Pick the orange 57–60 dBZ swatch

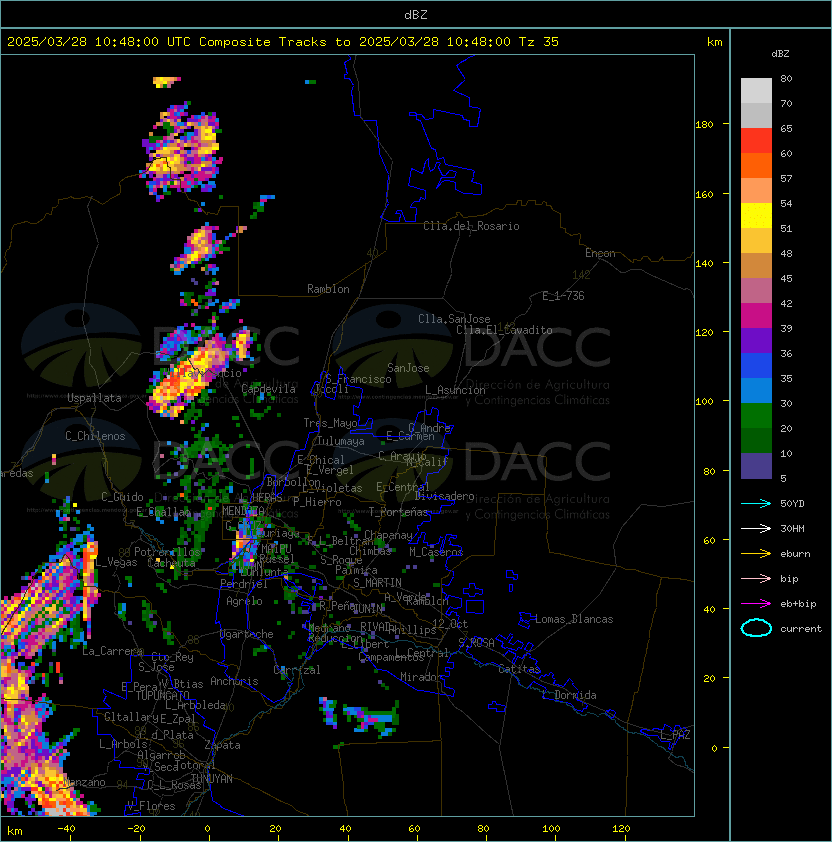756,165
